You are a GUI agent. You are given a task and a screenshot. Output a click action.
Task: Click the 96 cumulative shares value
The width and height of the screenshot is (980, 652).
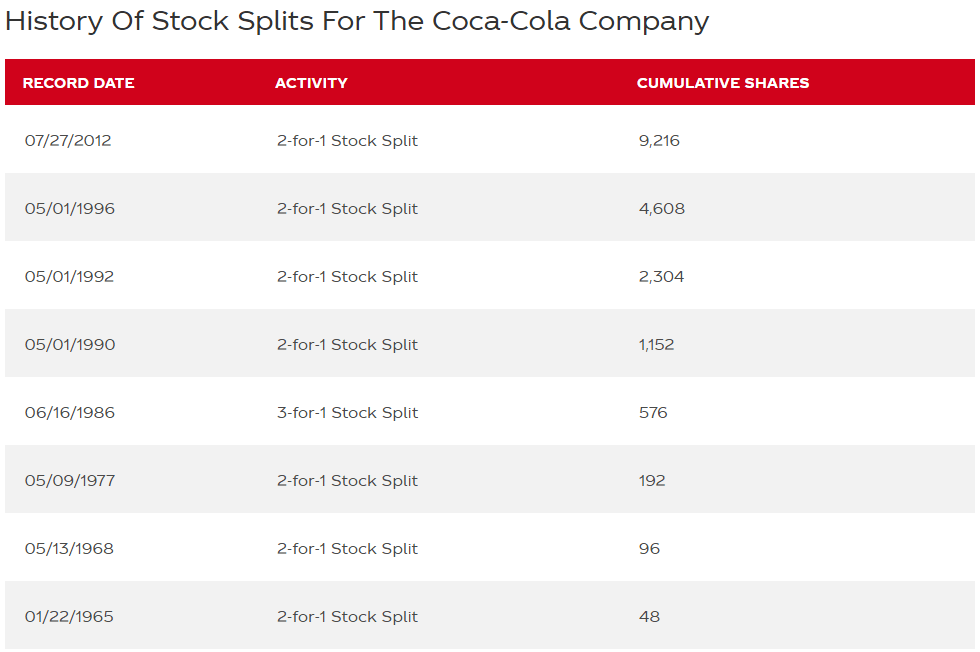tap(649, 549)
